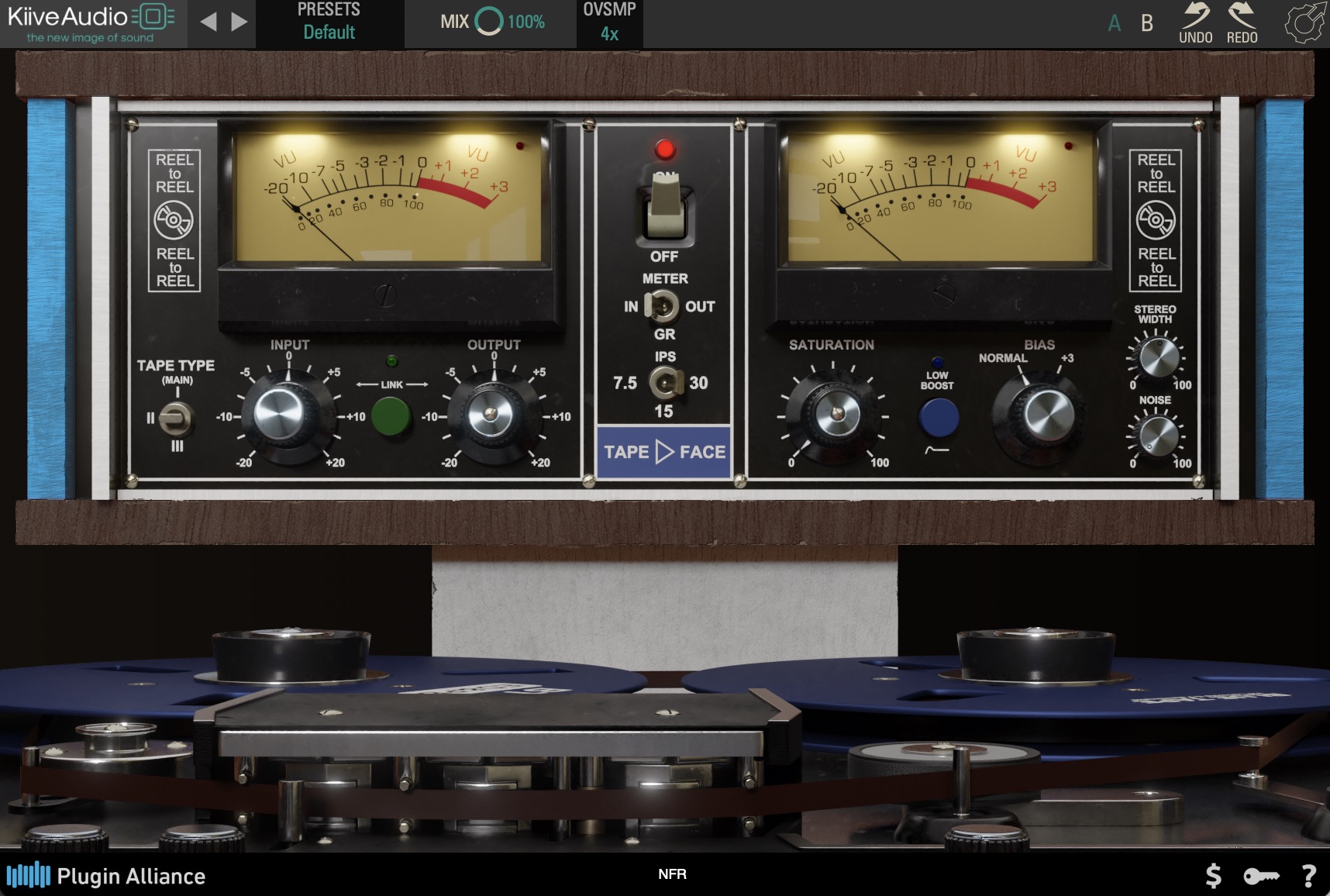The height and width of the screenshot is (896, 1330).
Task: Load the next preset arrow
Action: pos(239,22)
